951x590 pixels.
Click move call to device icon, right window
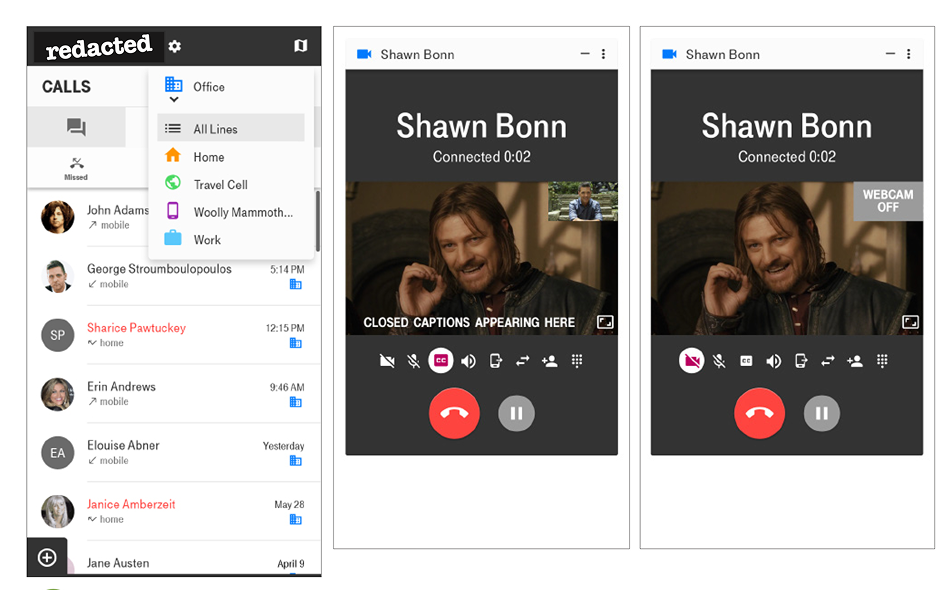click(x=801, y=361)
